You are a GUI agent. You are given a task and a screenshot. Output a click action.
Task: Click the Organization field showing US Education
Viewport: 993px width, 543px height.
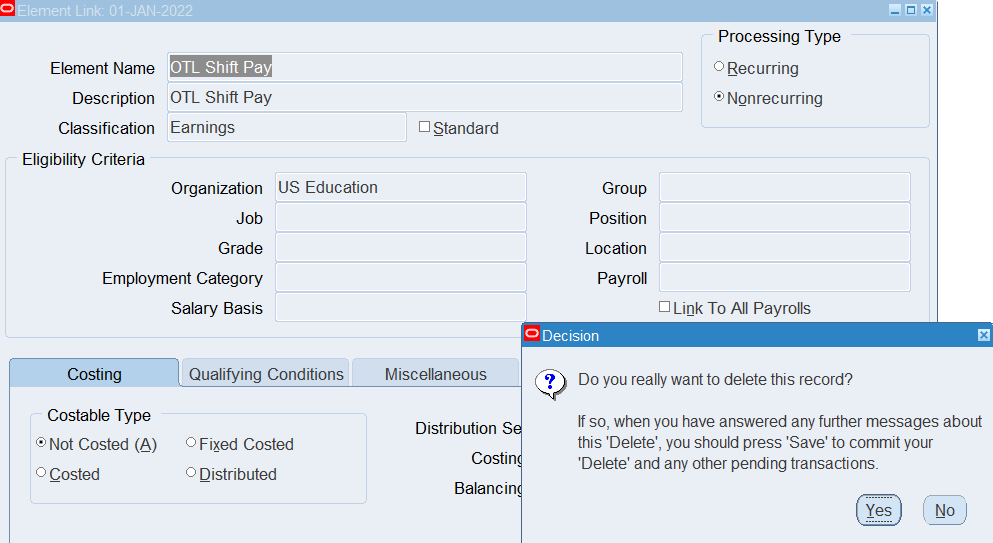point(400,188)
